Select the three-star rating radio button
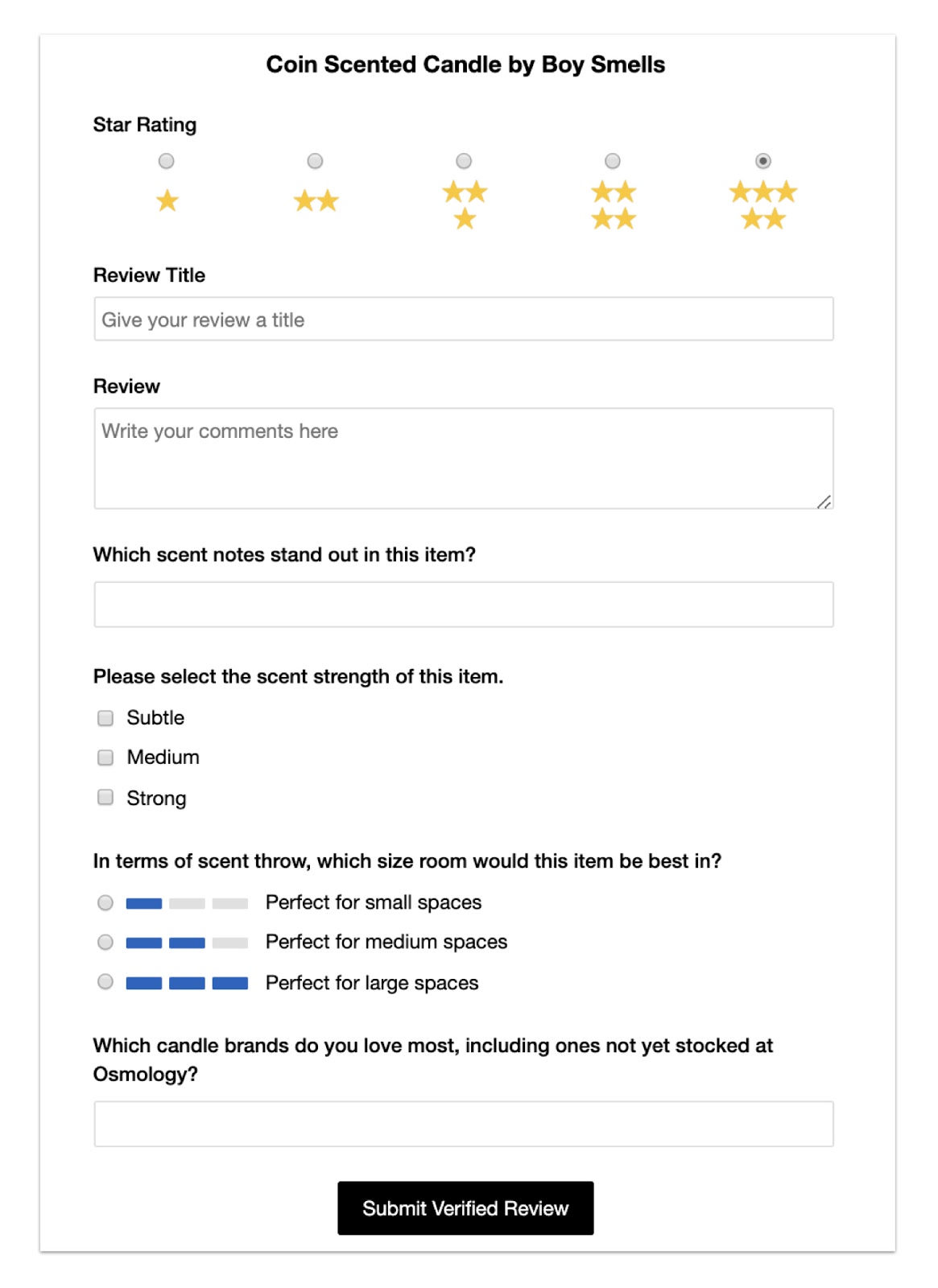Image resolution: width=938 pixels, height=1288 pixels. coord(464,161)
